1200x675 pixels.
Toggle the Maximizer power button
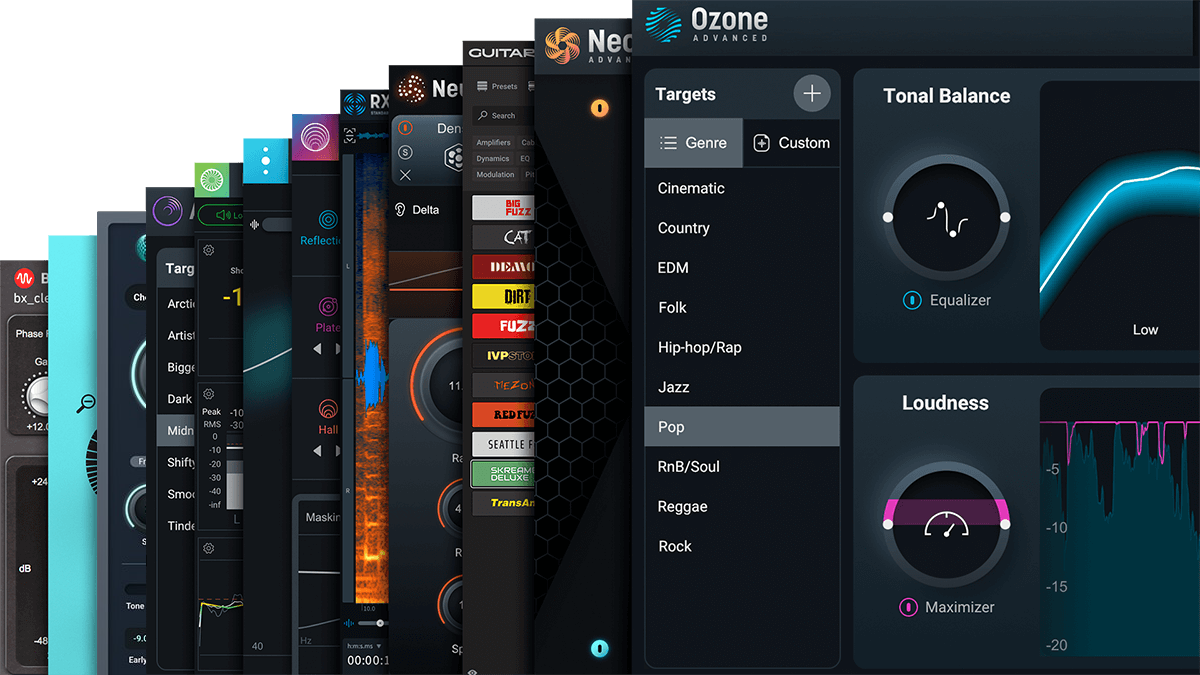point(908,607)
